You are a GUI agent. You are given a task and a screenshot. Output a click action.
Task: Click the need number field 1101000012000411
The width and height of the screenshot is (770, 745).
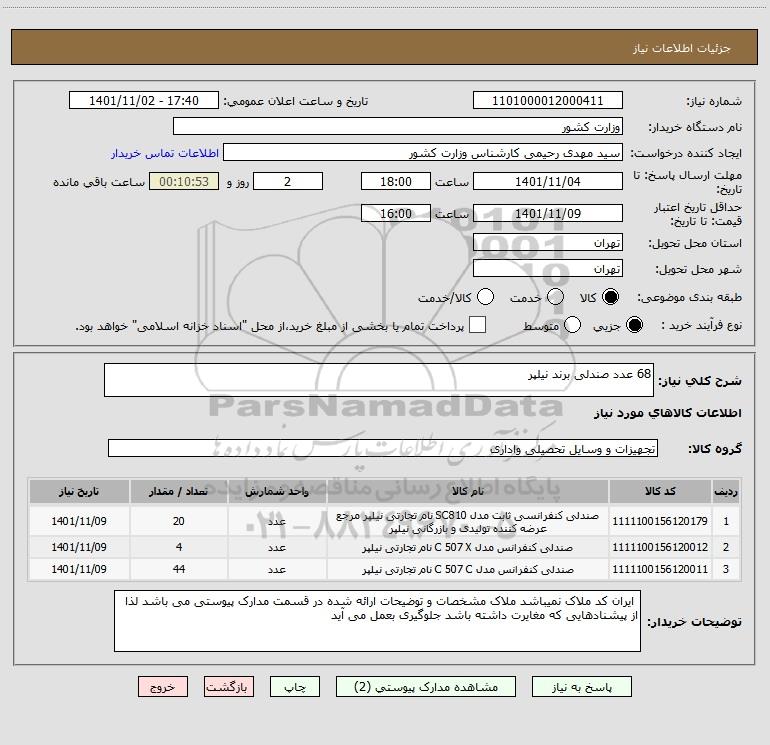548,101
